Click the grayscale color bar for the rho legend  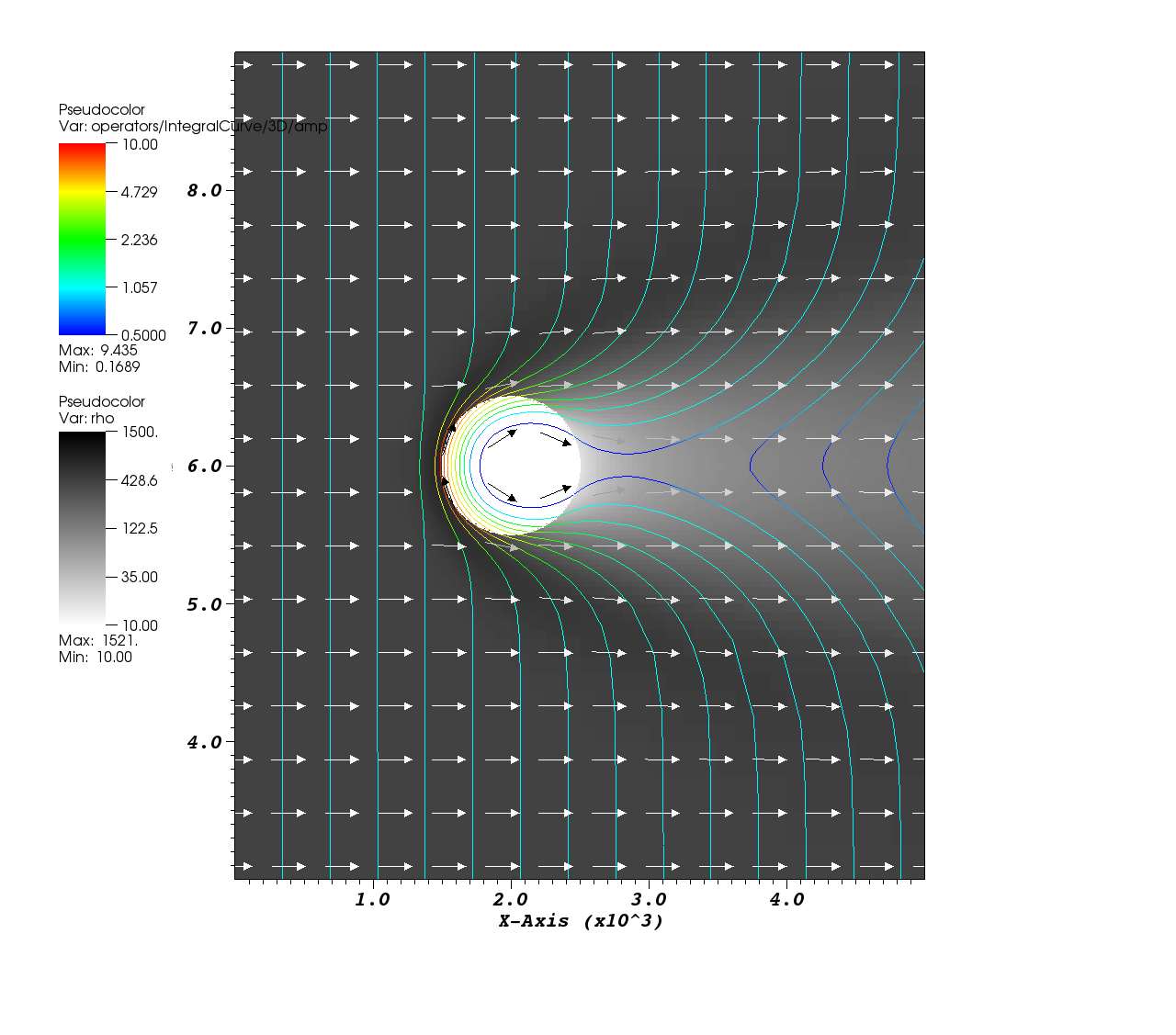point(82,528)
